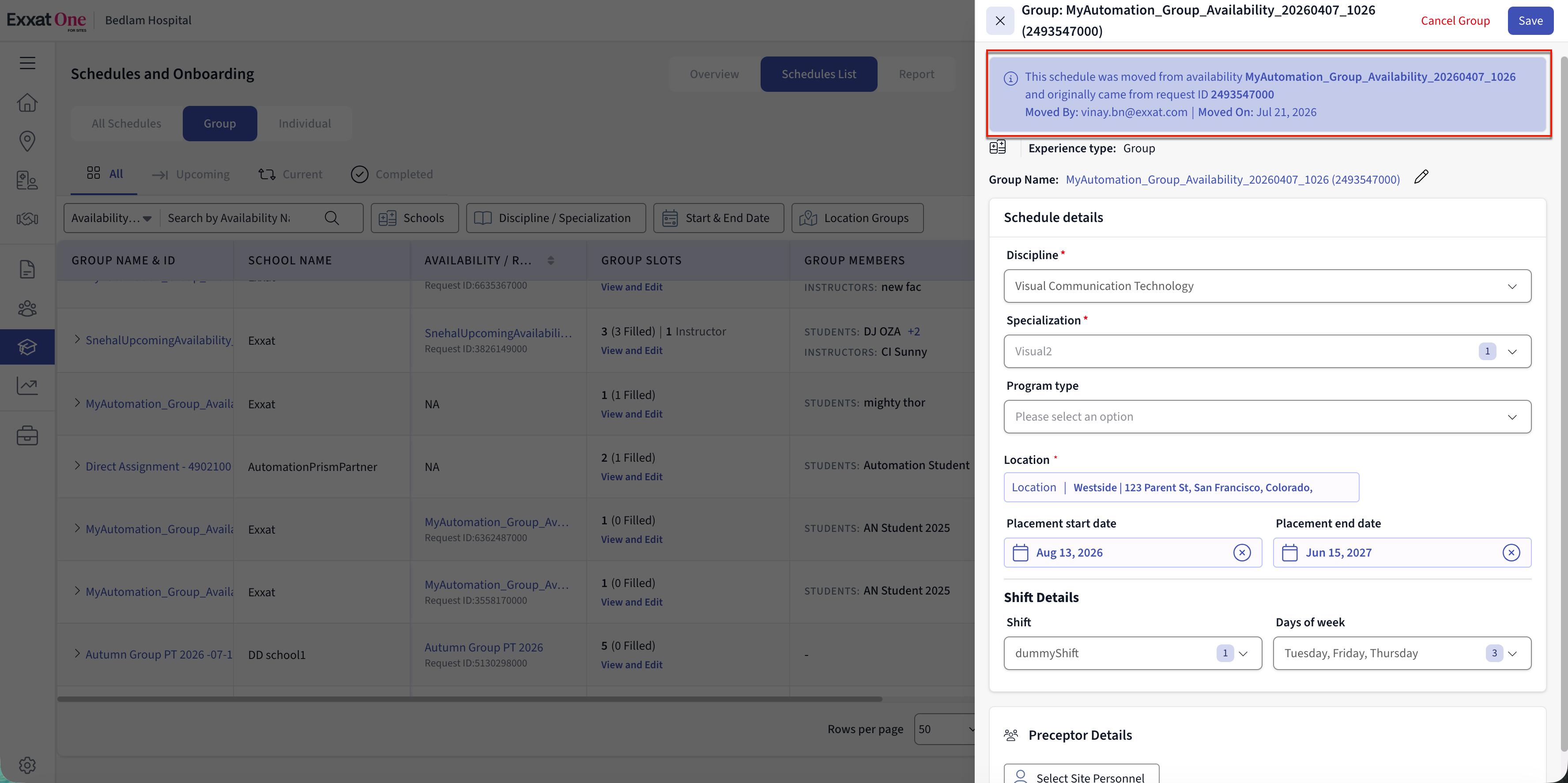Open the graduation cap schedules icon
Viewport: 1568px width, 783px height.
tap(27, 347)
